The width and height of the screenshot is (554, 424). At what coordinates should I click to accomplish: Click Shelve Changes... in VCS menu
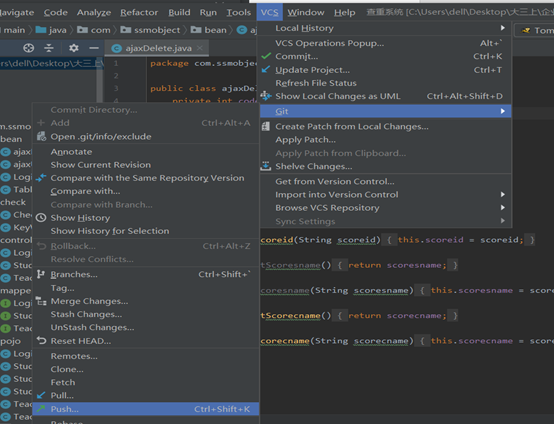pyautogui.click(x=385, y=166)
